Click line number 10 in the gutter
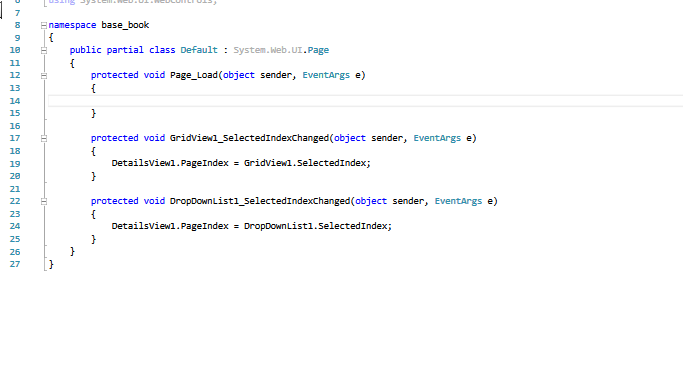This screenshot has width=683, height=369. (x=15, y=50)
